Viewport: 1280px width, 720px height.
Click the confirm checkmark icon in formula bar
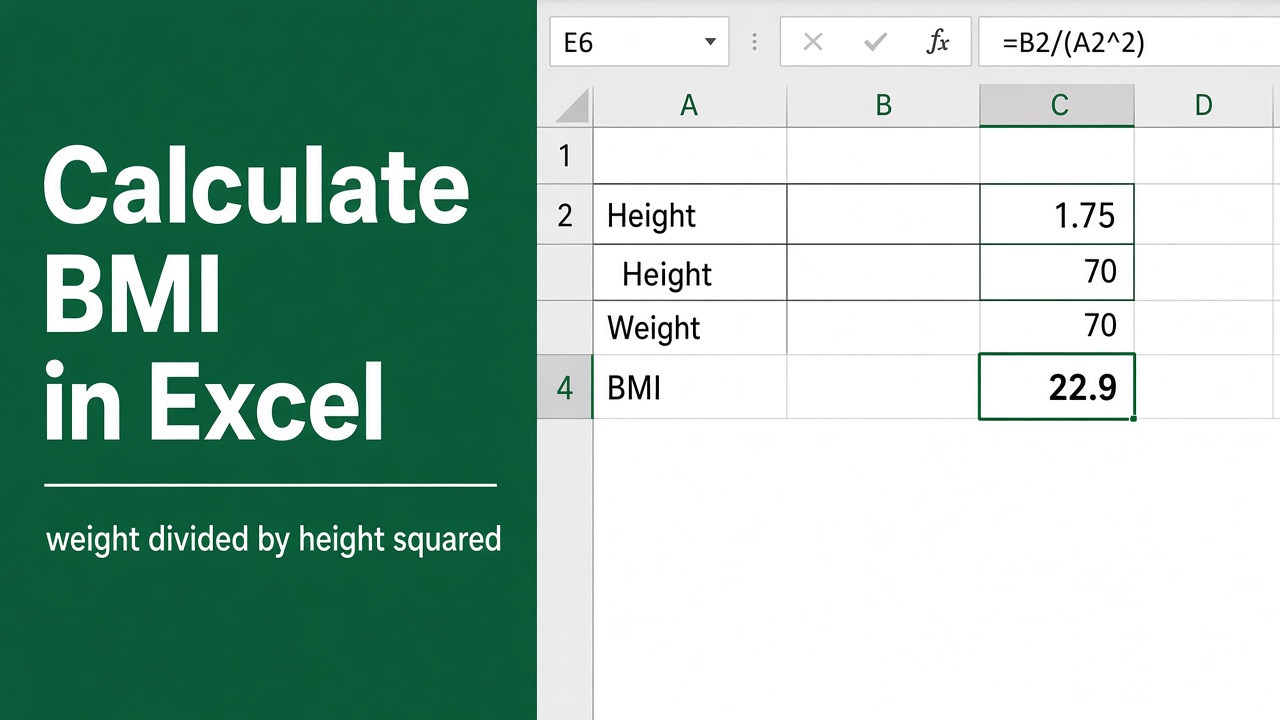[876, 42]
